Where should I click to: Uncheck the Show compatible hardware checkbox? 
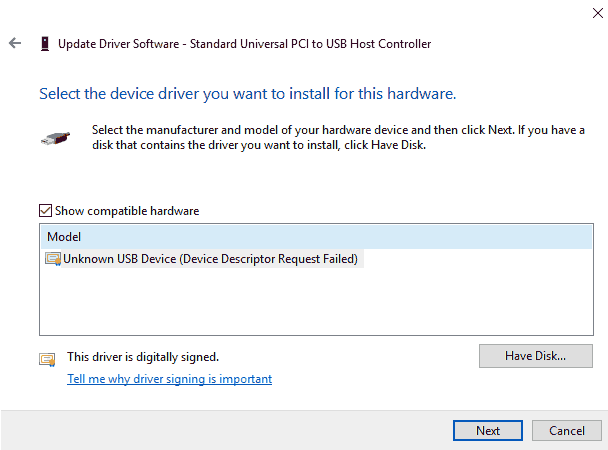(45, 210)
